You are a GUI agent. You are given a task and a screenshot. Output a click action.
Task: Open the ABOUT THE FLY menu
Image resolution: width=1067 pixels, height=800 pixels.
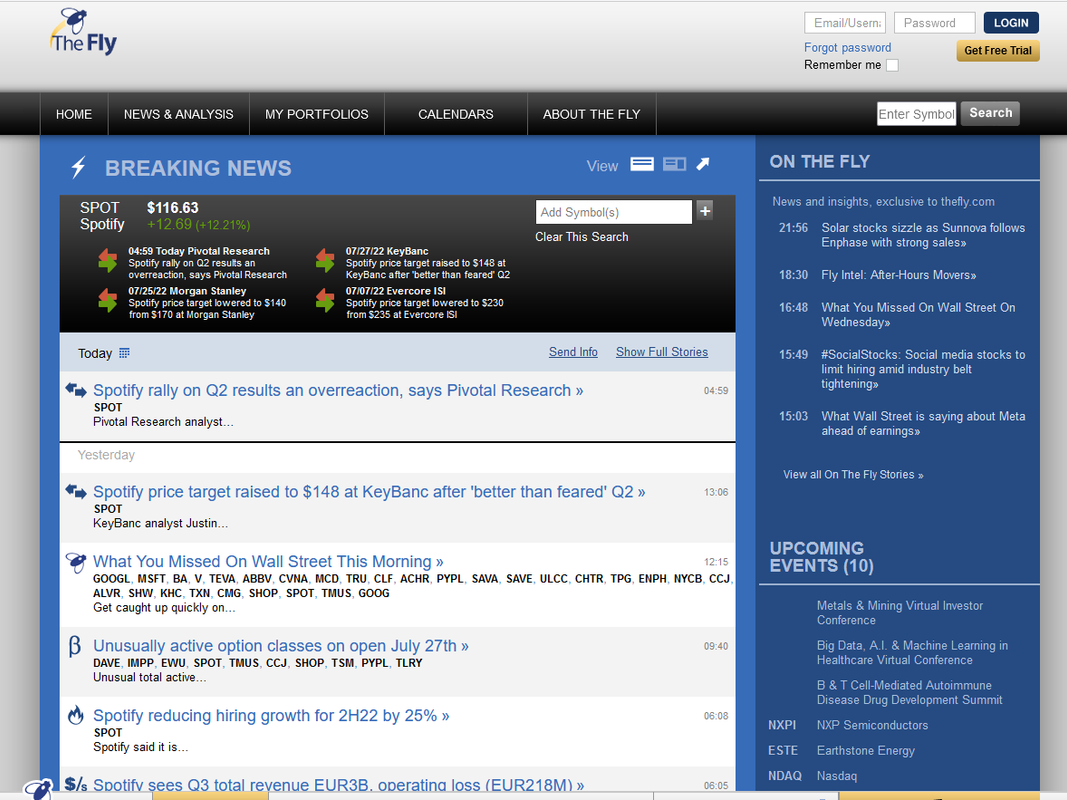coord(591,114)
